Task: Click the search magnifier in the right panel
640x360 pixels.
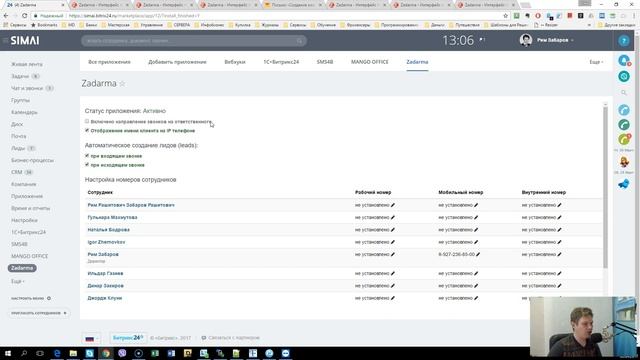Action: pyautogui.click(x=624, y=93)
